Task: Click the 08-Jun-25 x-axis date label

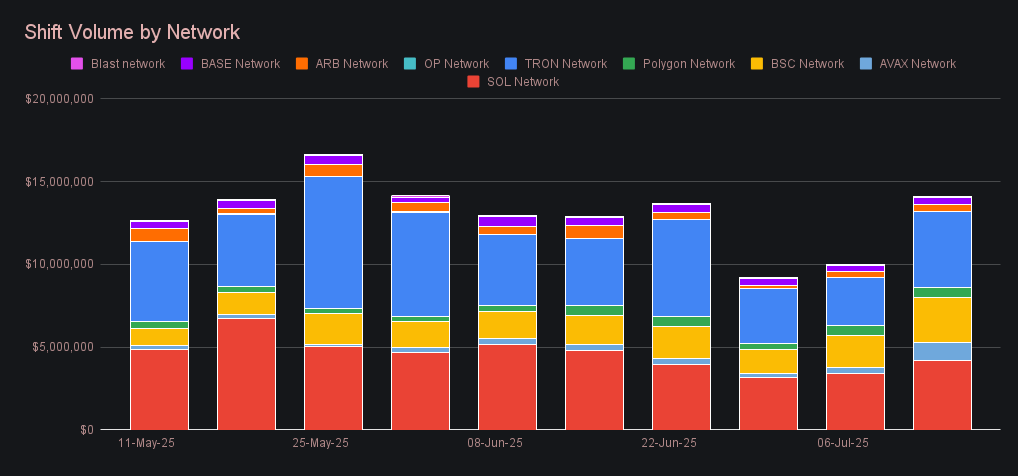Action: (494, 442)
